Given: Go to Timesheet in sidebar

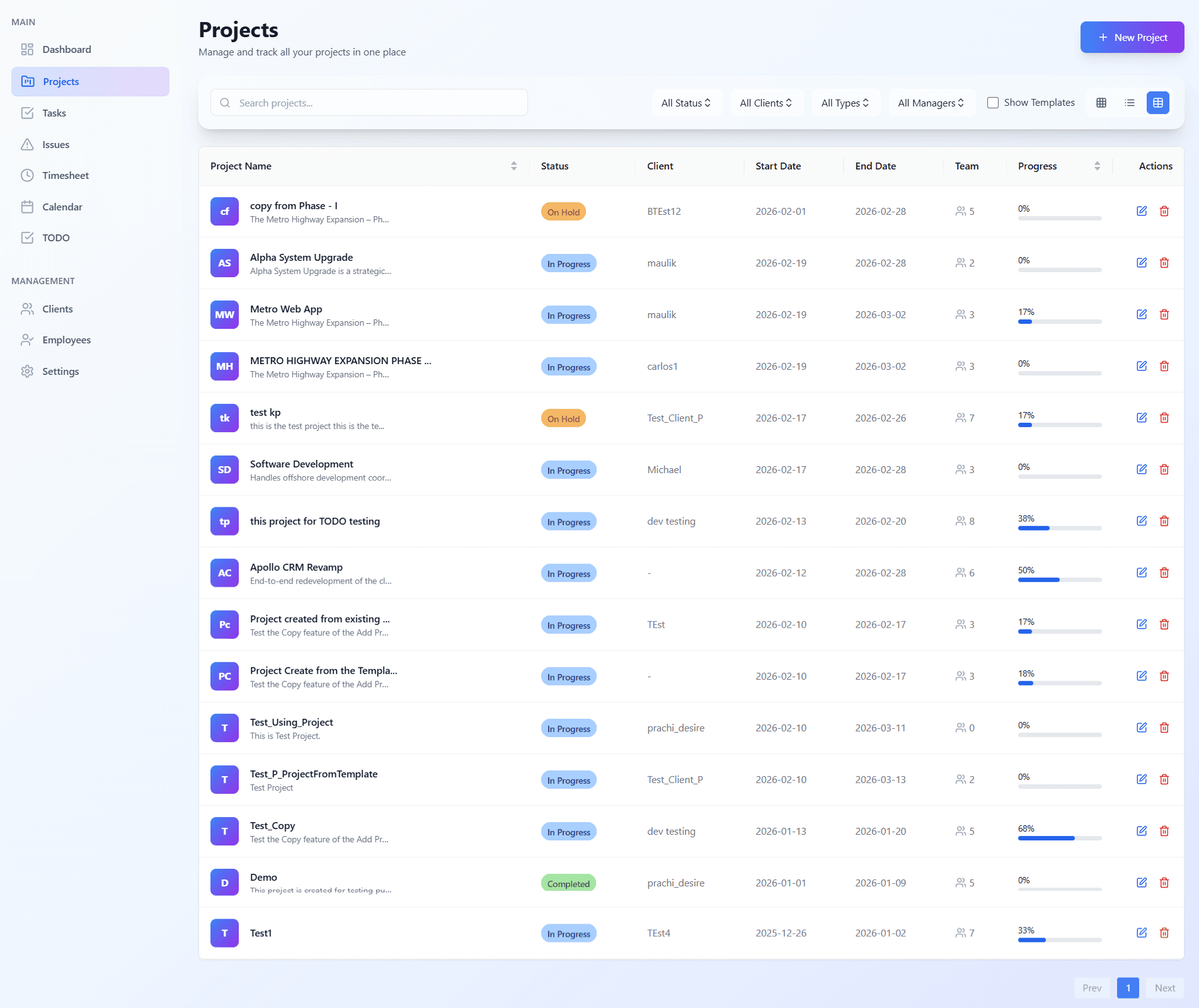Looking at the screenshot, I should 66,175.
